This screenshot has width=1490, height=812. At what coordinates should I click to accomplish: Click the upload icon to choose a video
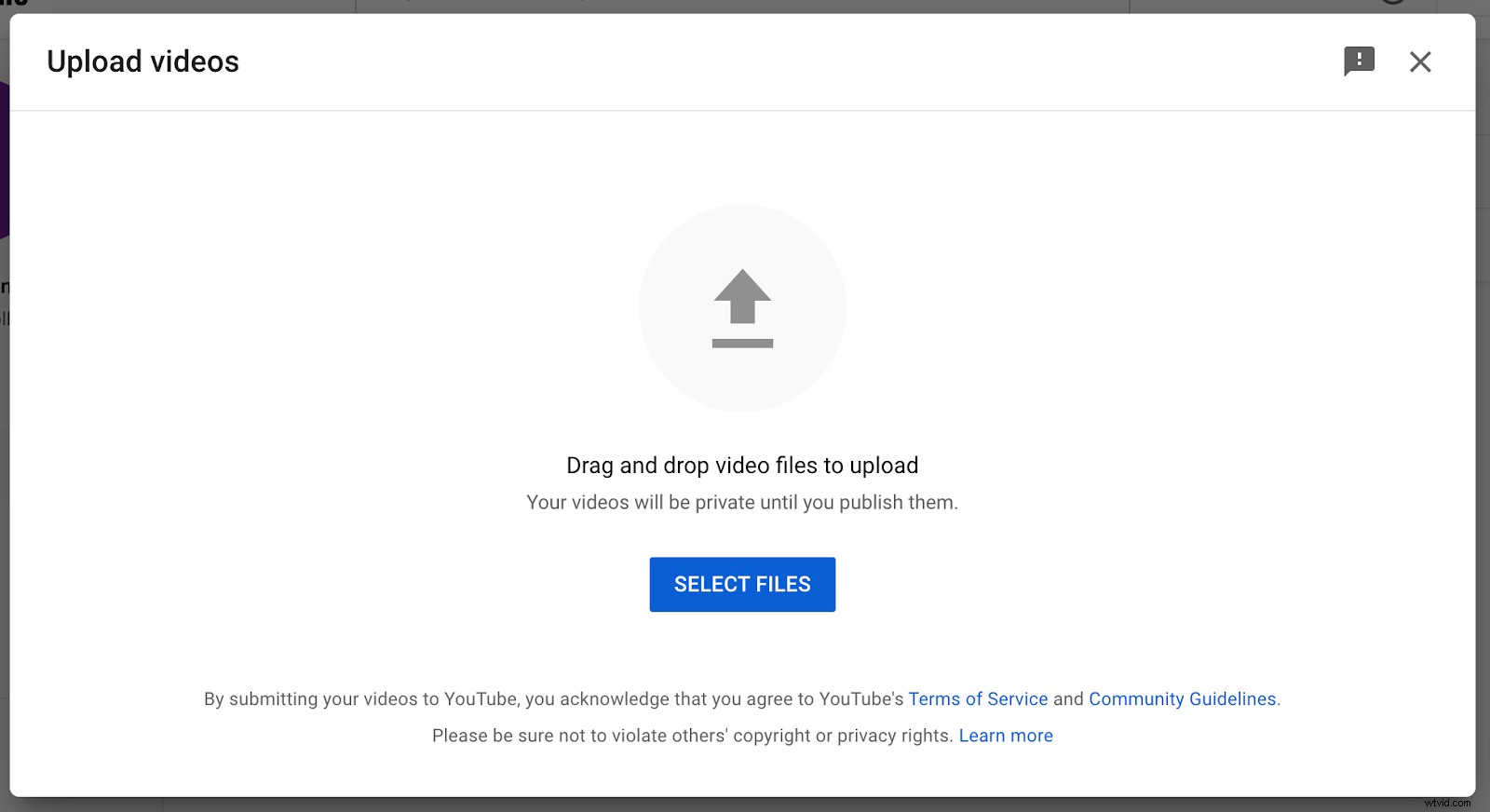(741, 307)
